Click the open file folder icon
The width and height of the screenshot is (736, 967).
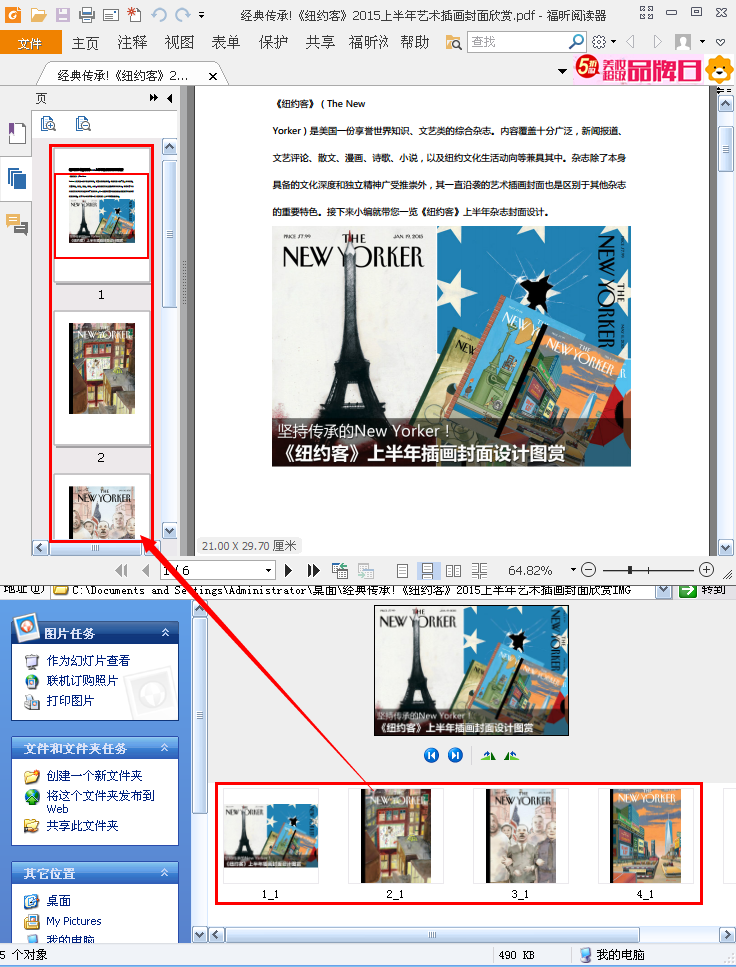tap(38, 14)
